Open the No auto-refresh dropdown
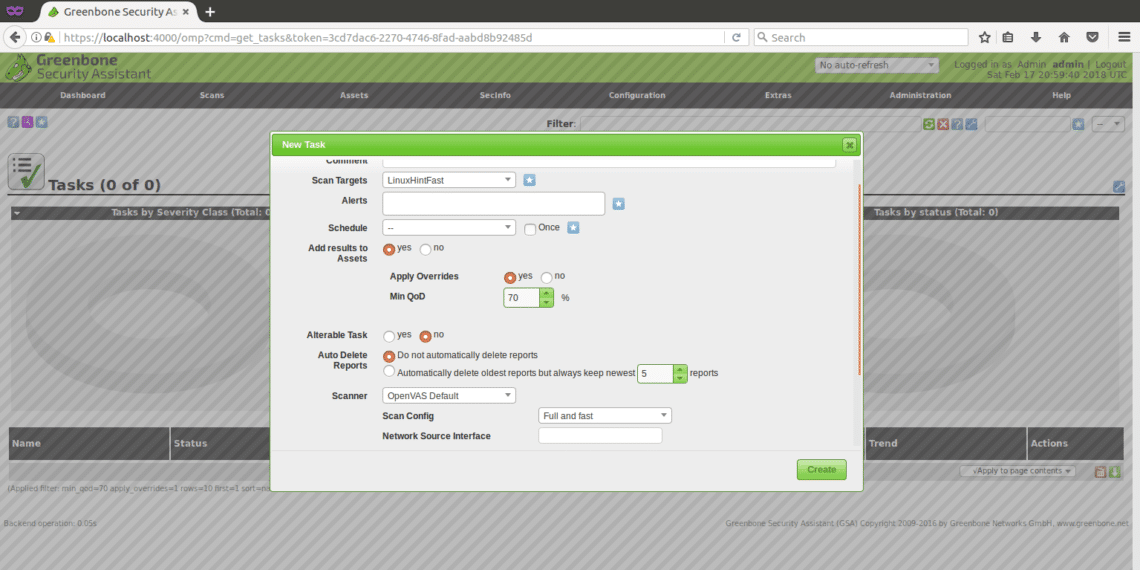 click(877, 65)
